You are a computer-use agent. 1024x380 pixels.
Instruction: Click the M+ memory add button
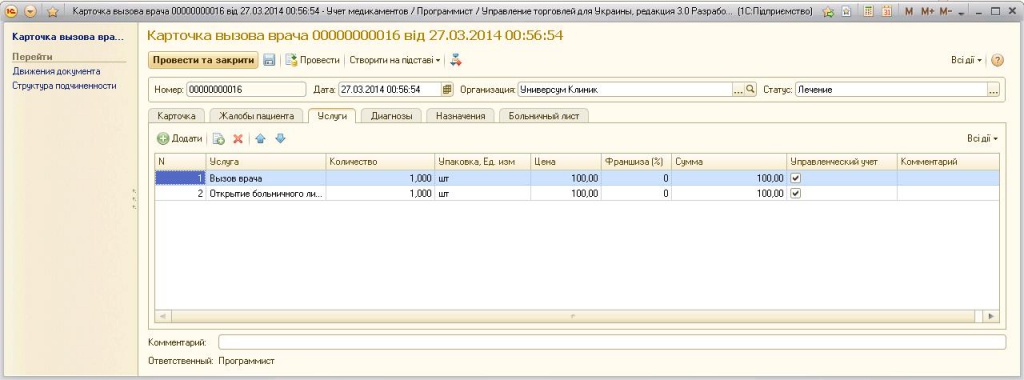(927, 11)
